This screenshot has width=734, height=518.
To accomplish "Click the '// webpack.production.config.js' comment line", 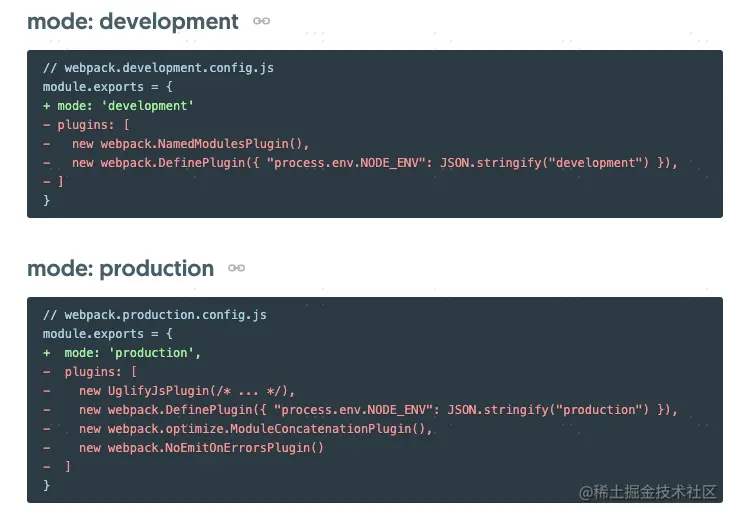I will click(154, 315).
